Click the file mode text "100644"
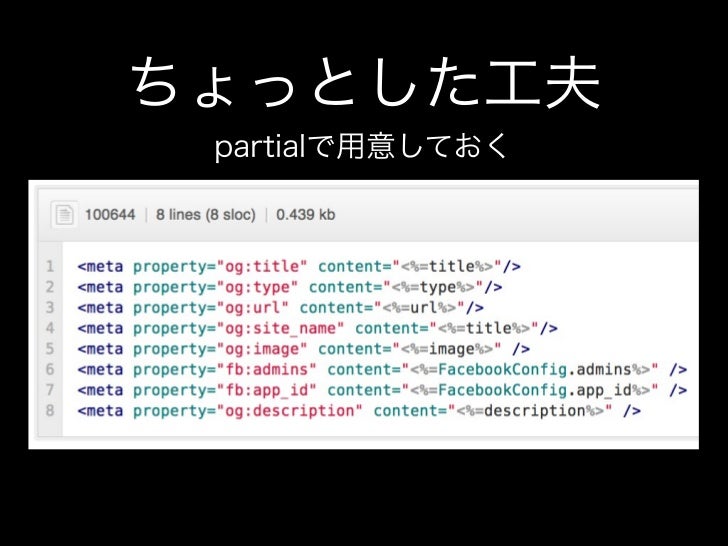728x546 pixels. point(110,214)
